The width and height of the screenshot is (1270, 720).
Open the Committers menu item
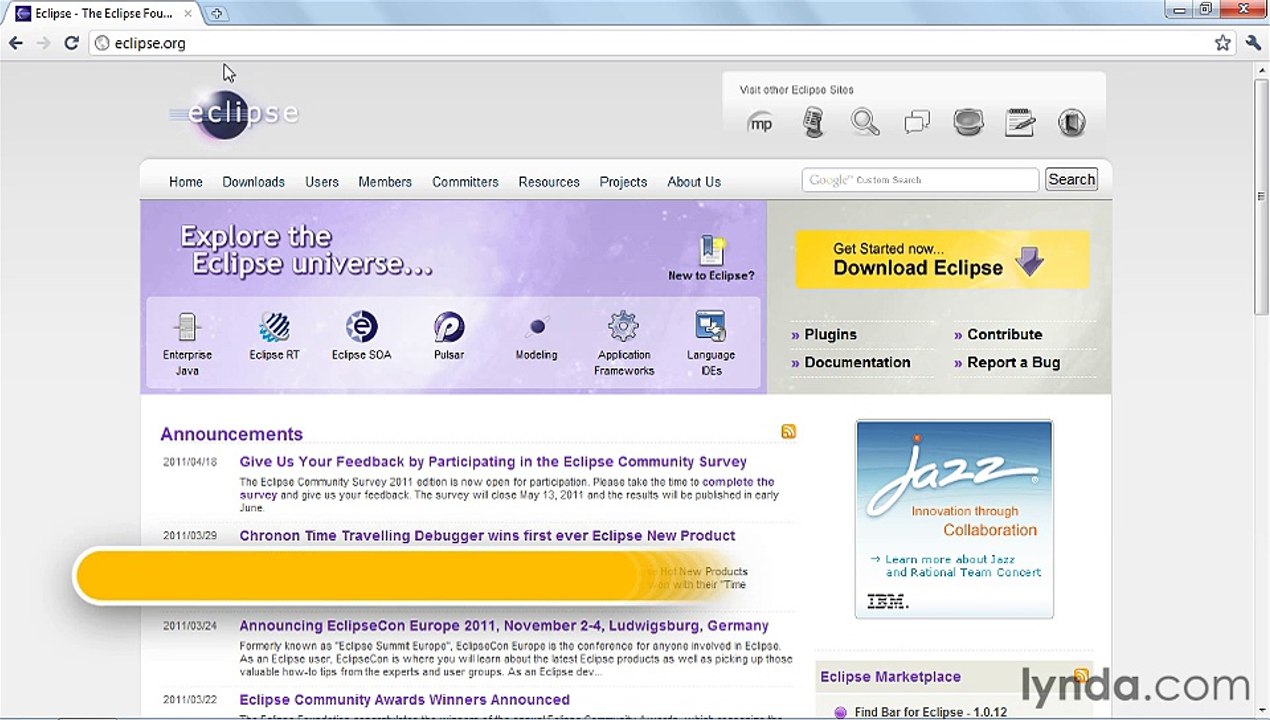pos(465,182)
